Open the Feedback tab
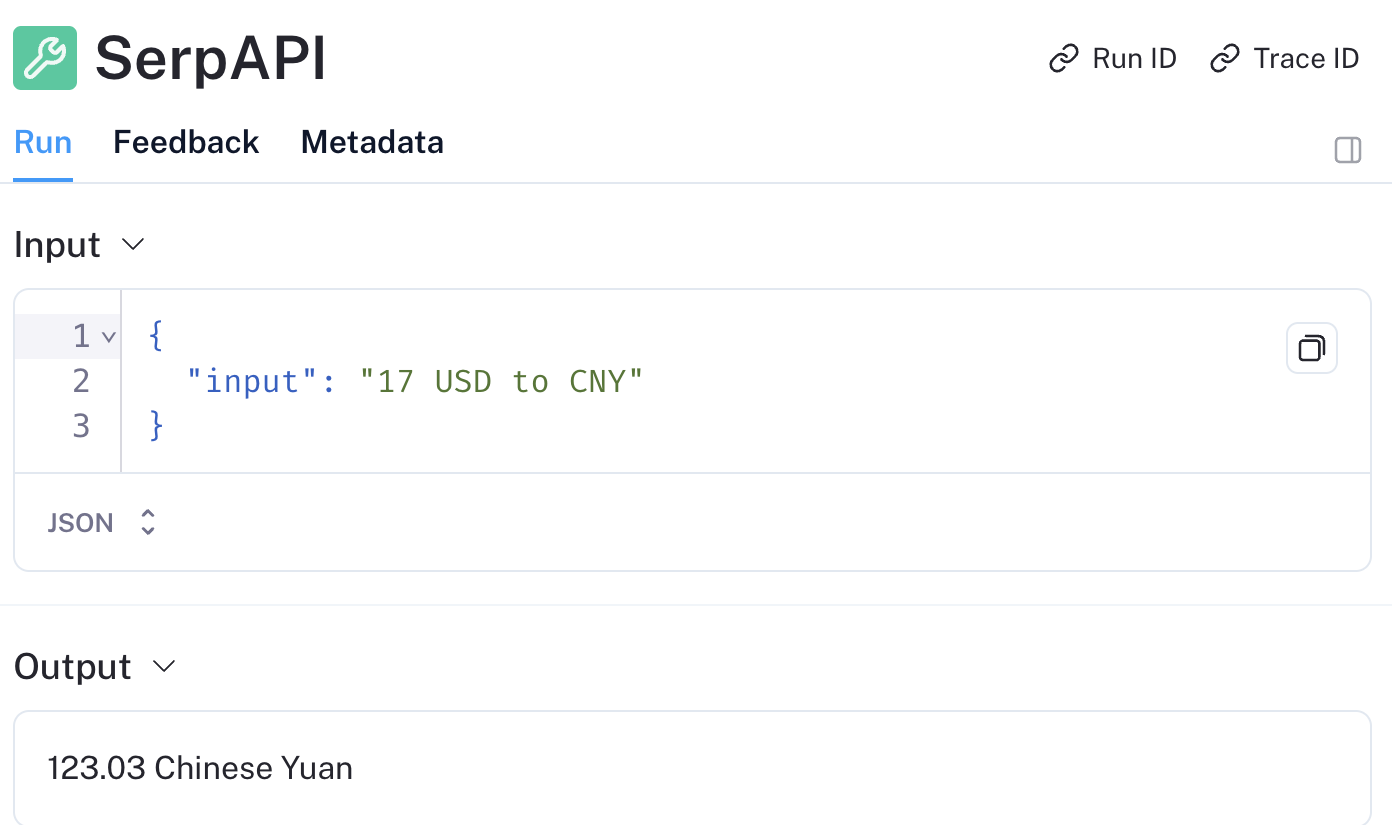 pyautogui.click(x=186, y=142)
